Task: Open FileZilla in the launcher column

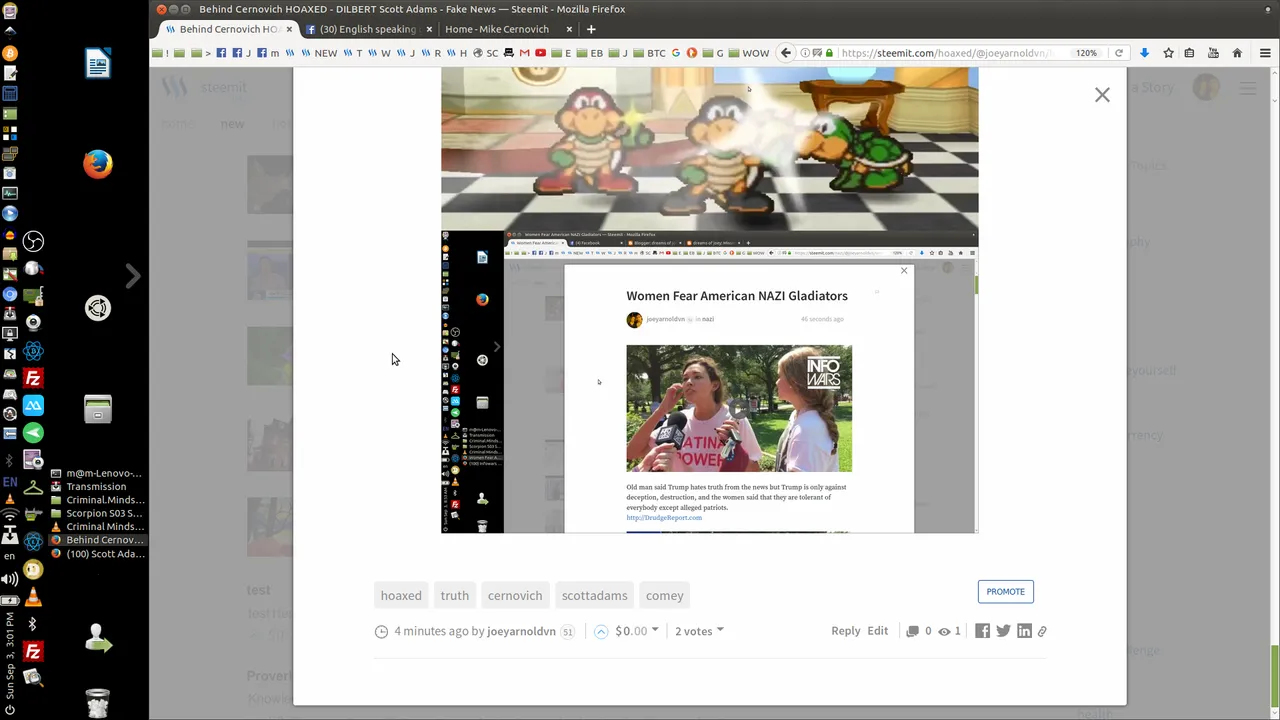Action: 33,379
